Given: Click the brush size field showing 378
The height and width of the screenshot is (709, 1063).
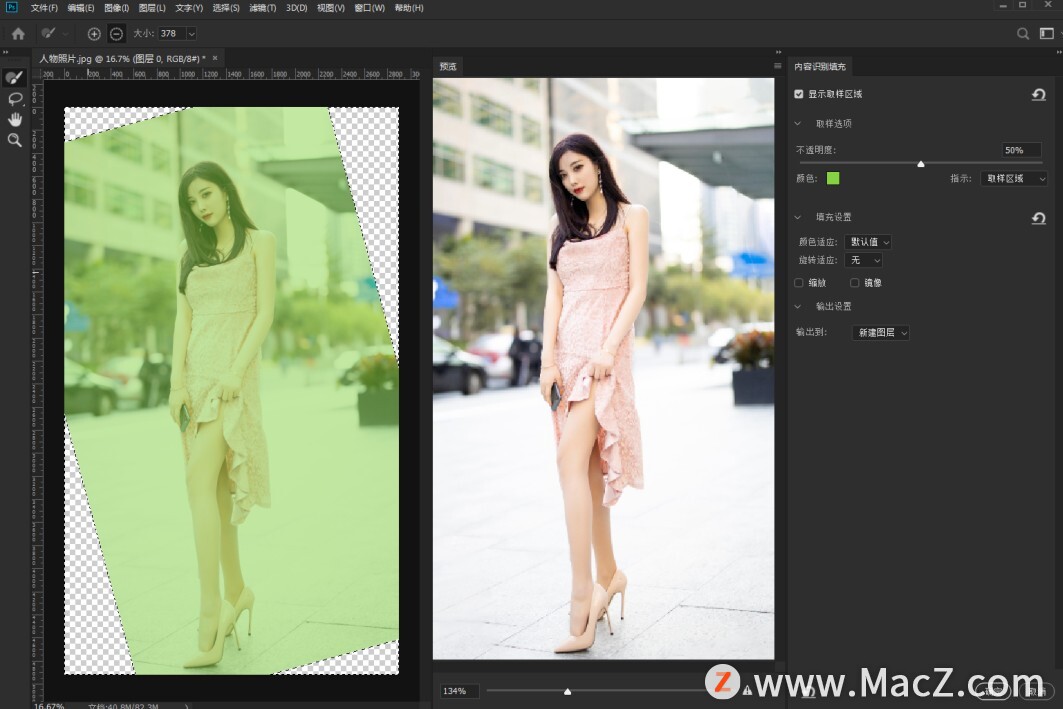Looking at the screenshot, I should 172,33.
